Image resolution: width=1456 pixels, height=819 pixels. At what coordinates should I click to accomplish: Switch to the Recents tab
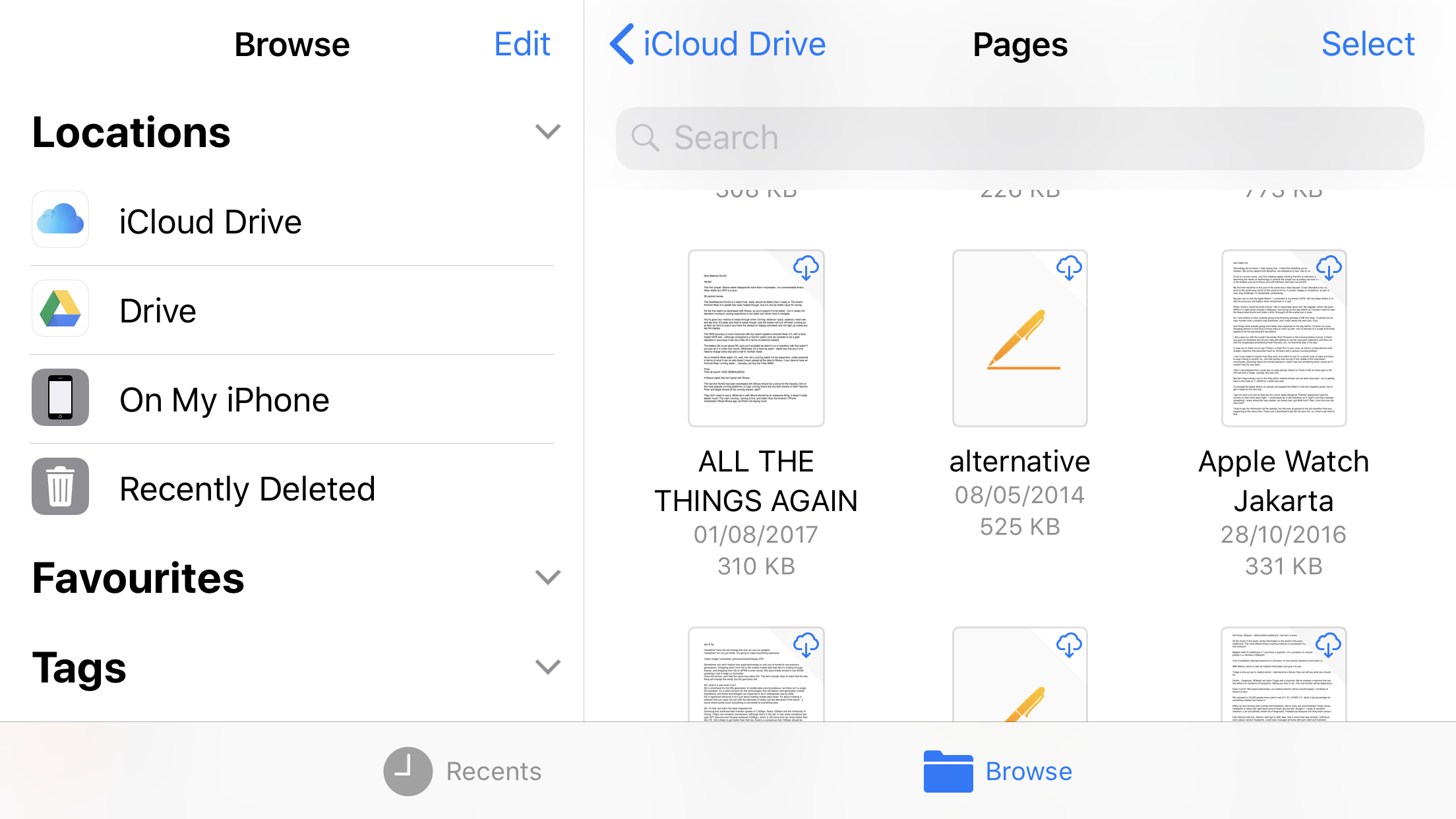click(463, 771)
